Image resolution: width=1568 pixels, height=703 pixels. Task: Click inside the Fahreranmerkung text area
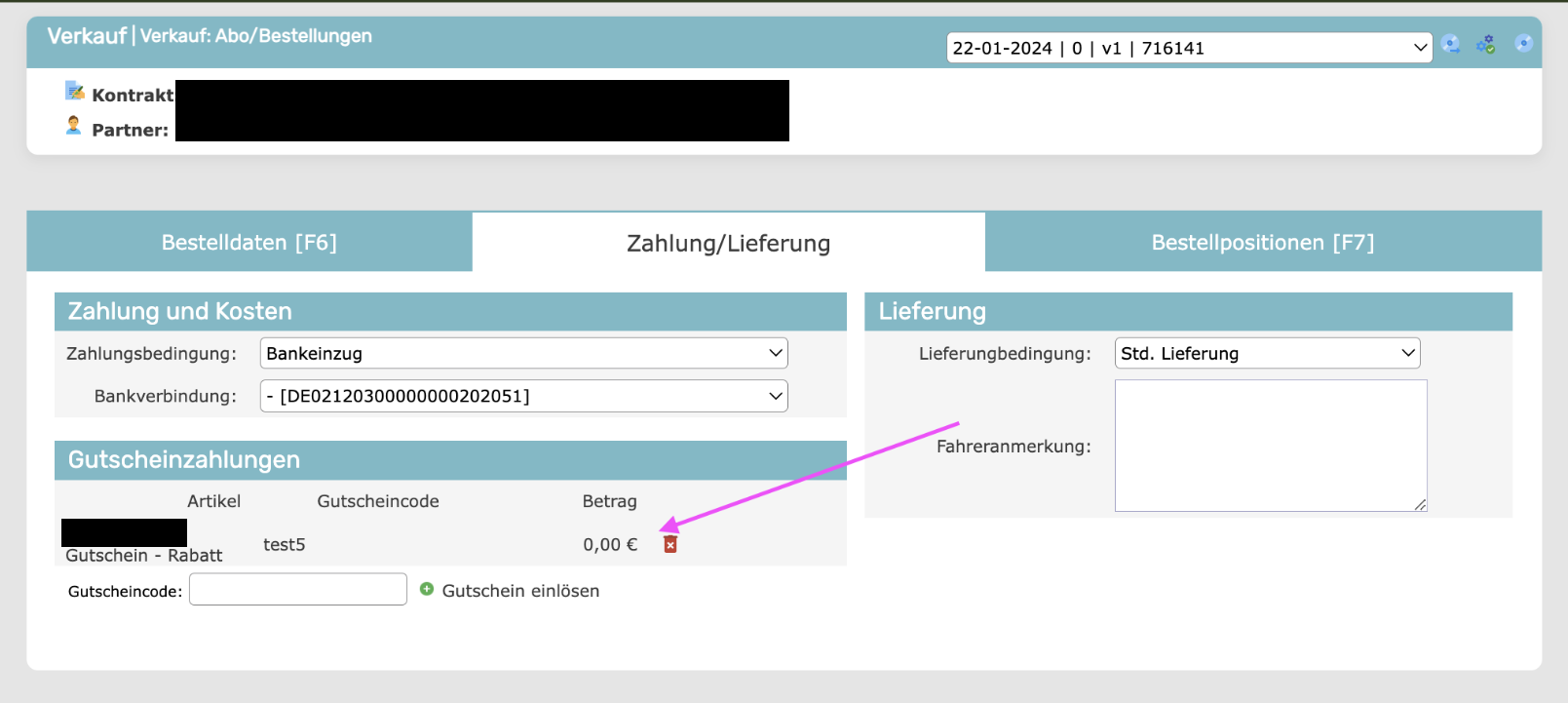[x=1270, y=445]
